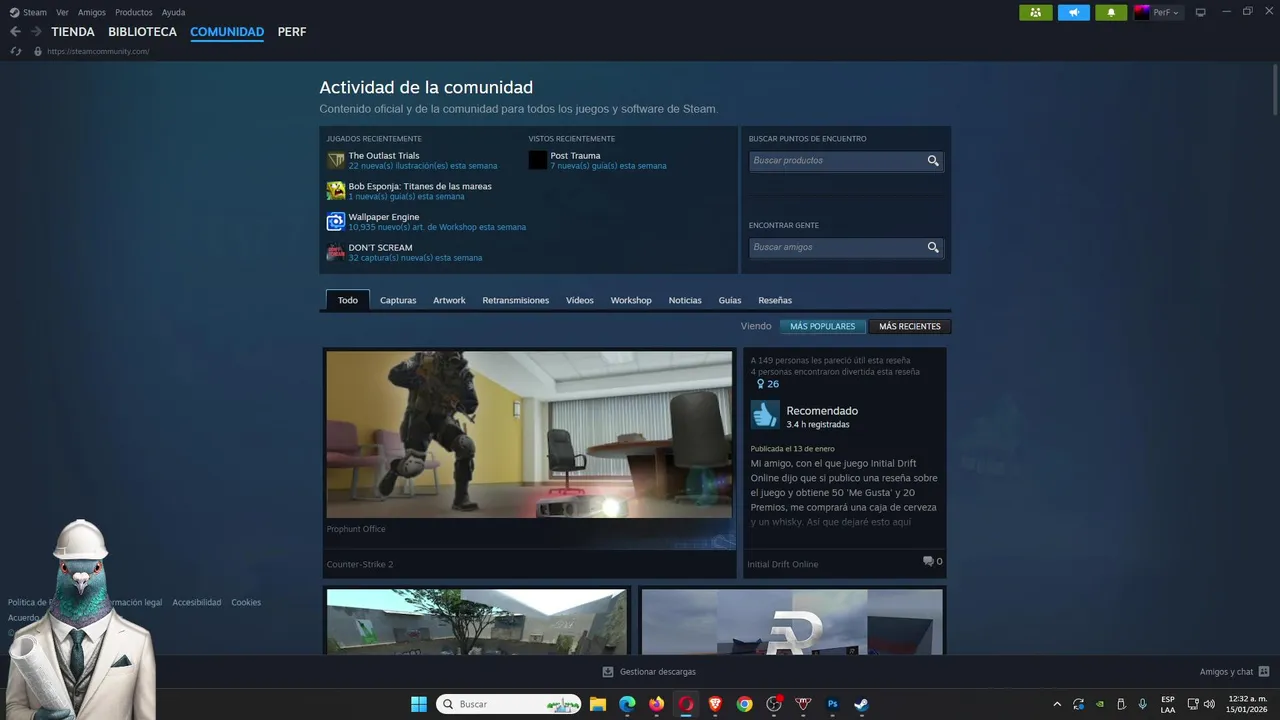
Task: Open 7 nueva(s) guía(s) esta semana
Action: click(608, 166)
